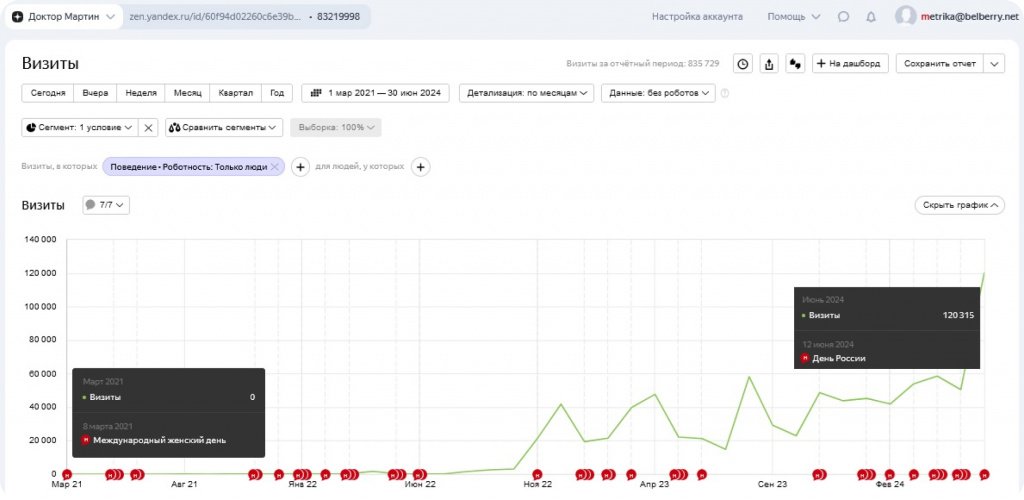
Task: Add people condition with second plus button
Action: pos(421,167)
